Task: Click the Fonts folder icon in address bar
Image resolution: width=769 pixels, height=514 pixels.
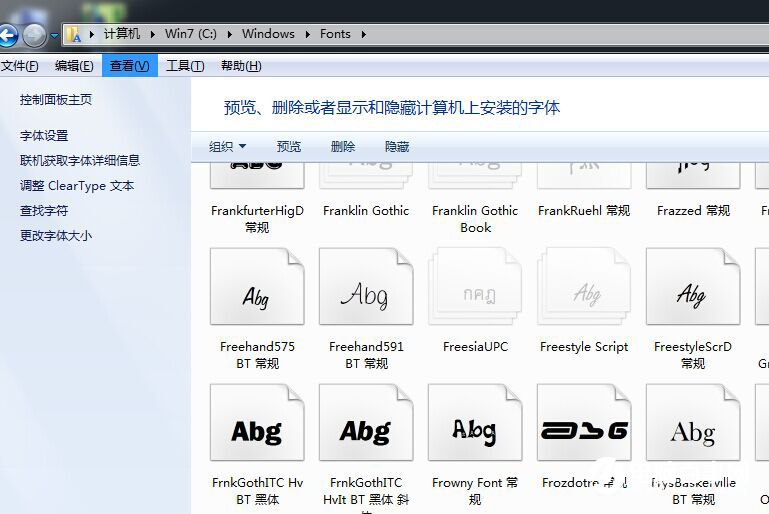Action: tap(74, 34)
